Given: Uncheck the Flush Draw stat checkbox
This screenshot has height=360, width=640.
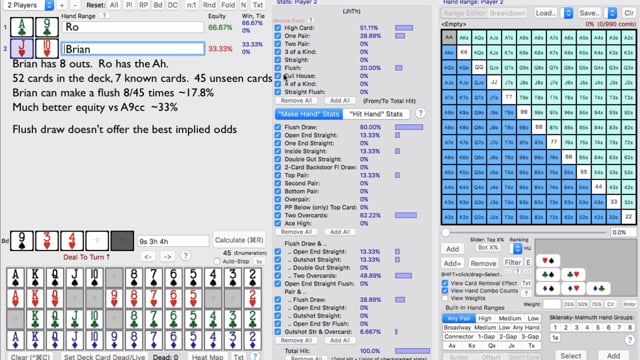Looking at the screenshot, I should pyautogui.click(x=278, y=127).
